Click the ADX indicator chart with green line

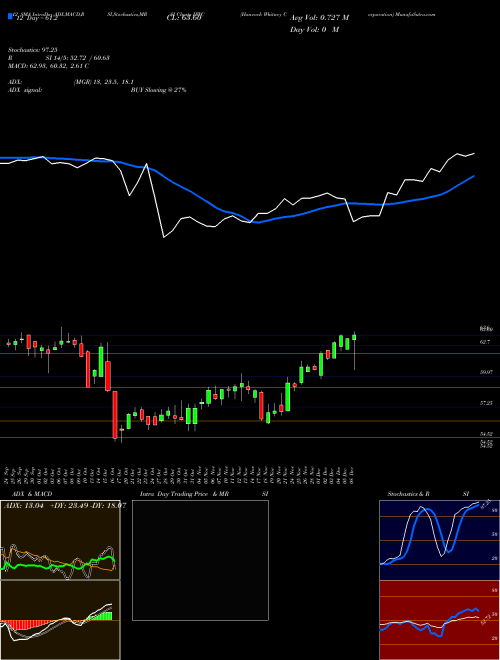pyautogui.click(x=60, y=540)
